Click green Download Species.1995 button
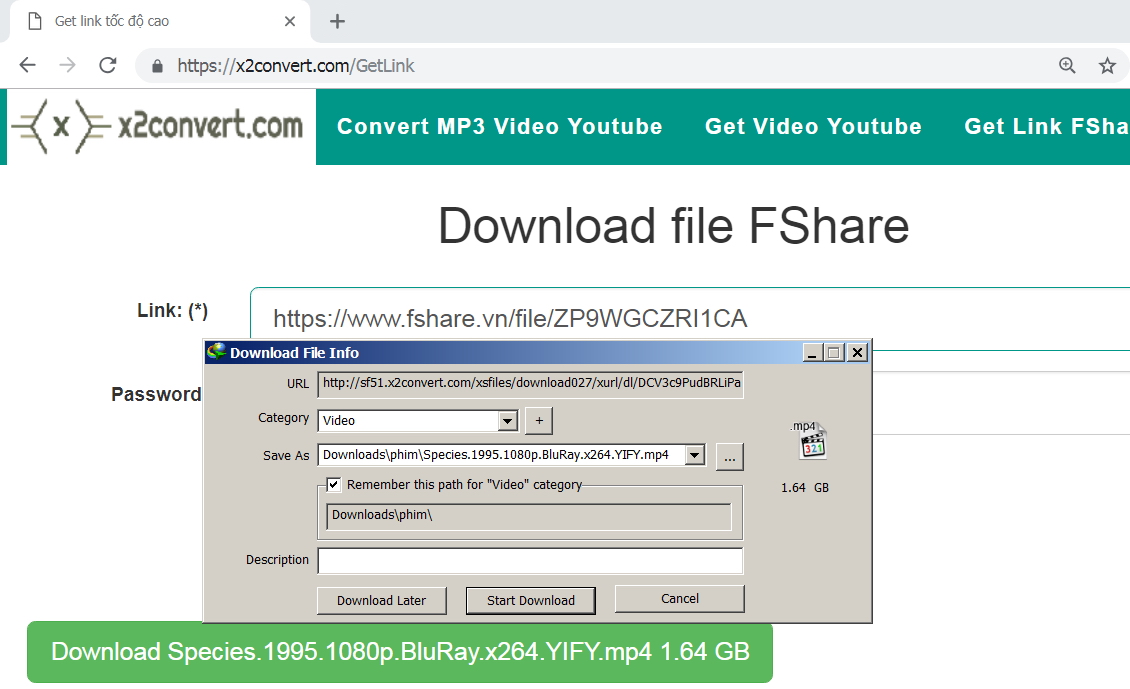Screen dimensions: 1130x689 [400, 652]
